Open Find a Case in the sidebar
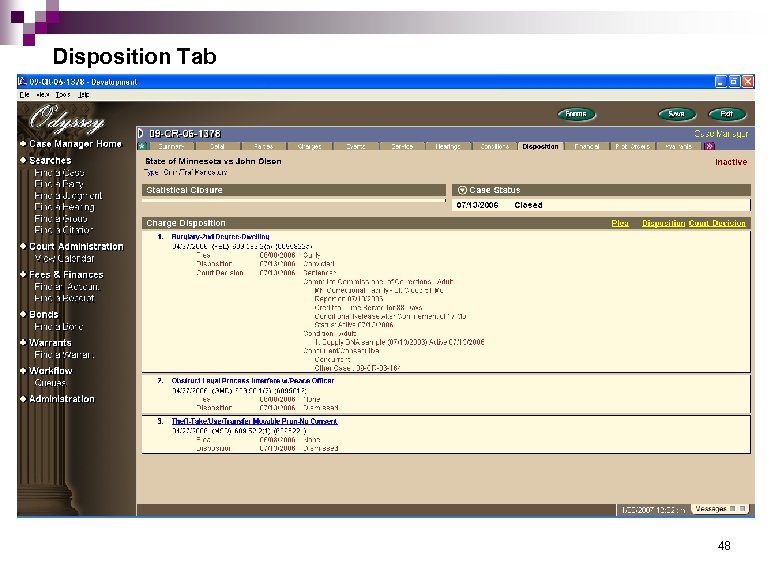The height and width of the screenshot is (569, 778). (x=59, y=173)
